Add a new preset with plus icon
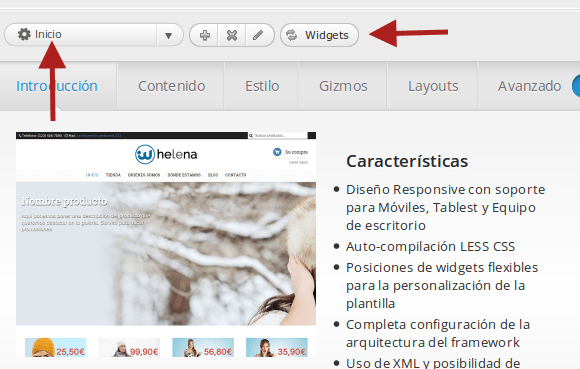 click(205, 35)
